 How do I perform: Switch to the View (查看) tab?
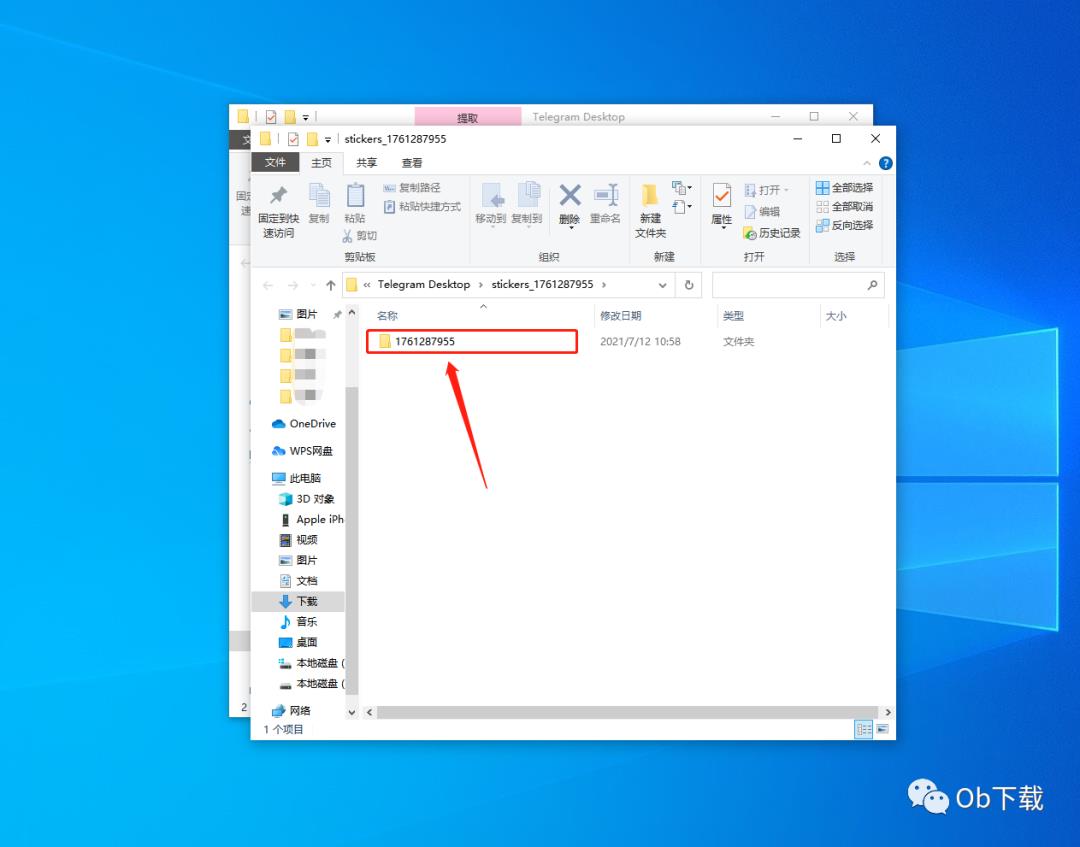pos(412,163)
